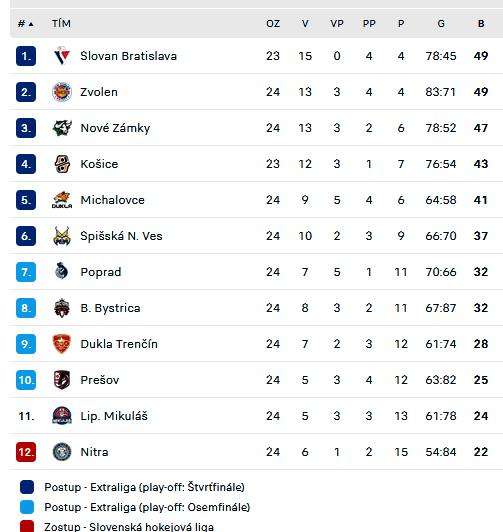Sort standings by G goals column
The height and width of the screenshot is (532, 503).
click(441, 24)
